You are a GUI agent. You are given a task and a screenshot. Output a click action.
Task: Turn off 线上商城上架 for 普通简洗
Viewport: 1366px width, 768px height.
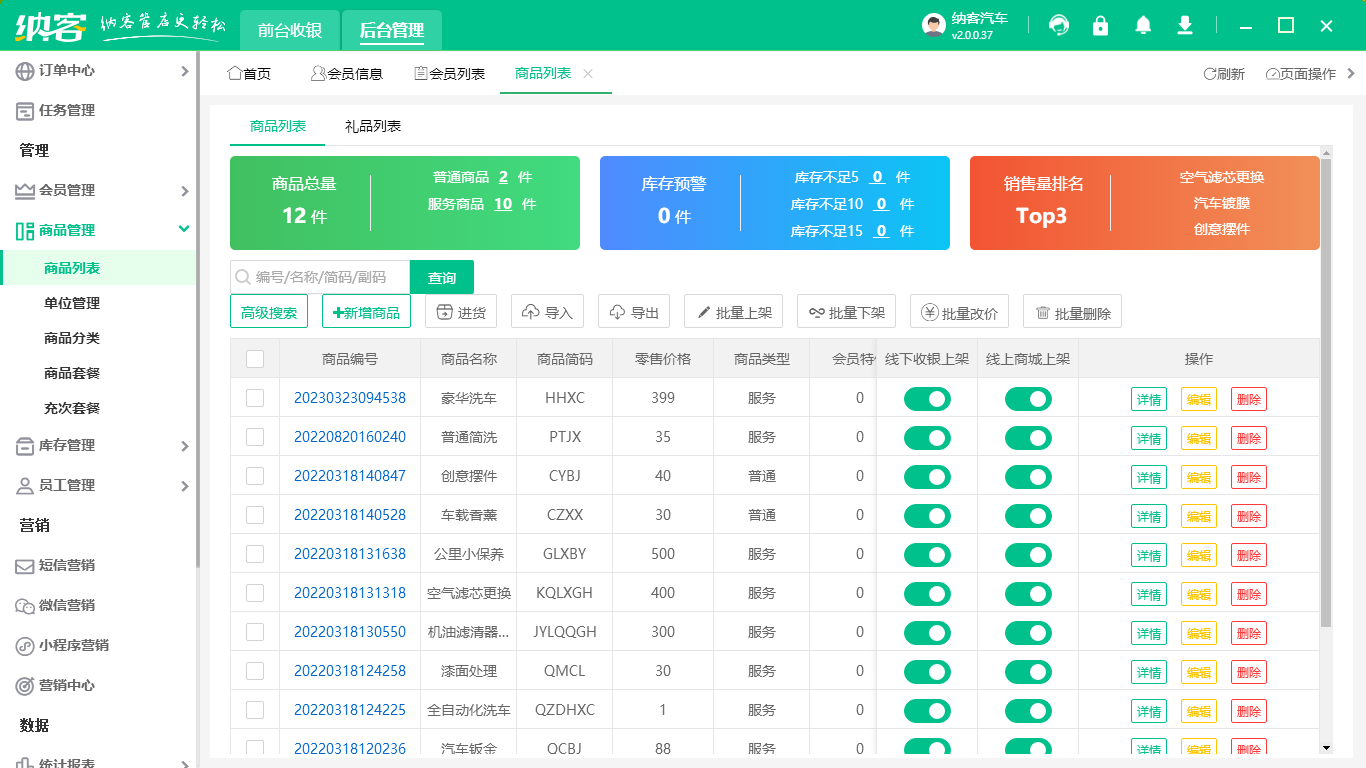(1028, 437)
